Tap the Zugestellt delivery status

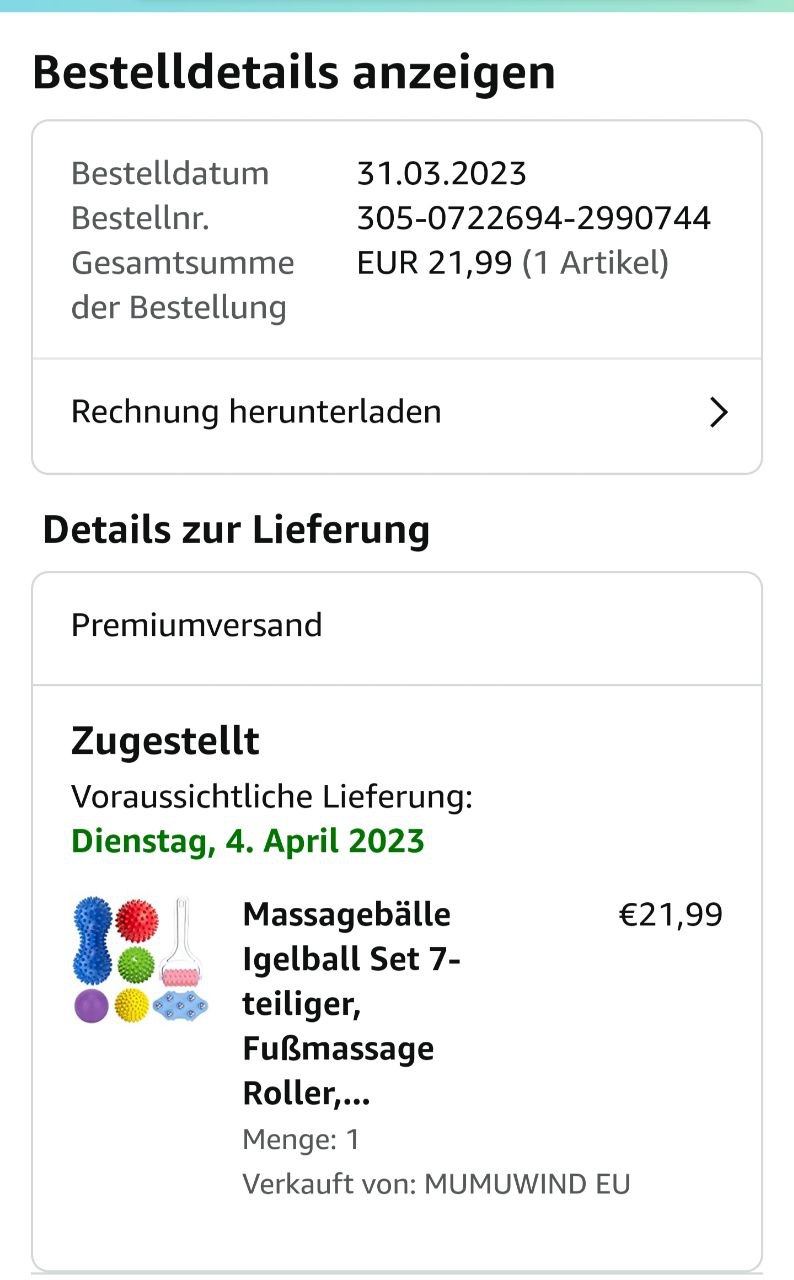tap(165, 741)
